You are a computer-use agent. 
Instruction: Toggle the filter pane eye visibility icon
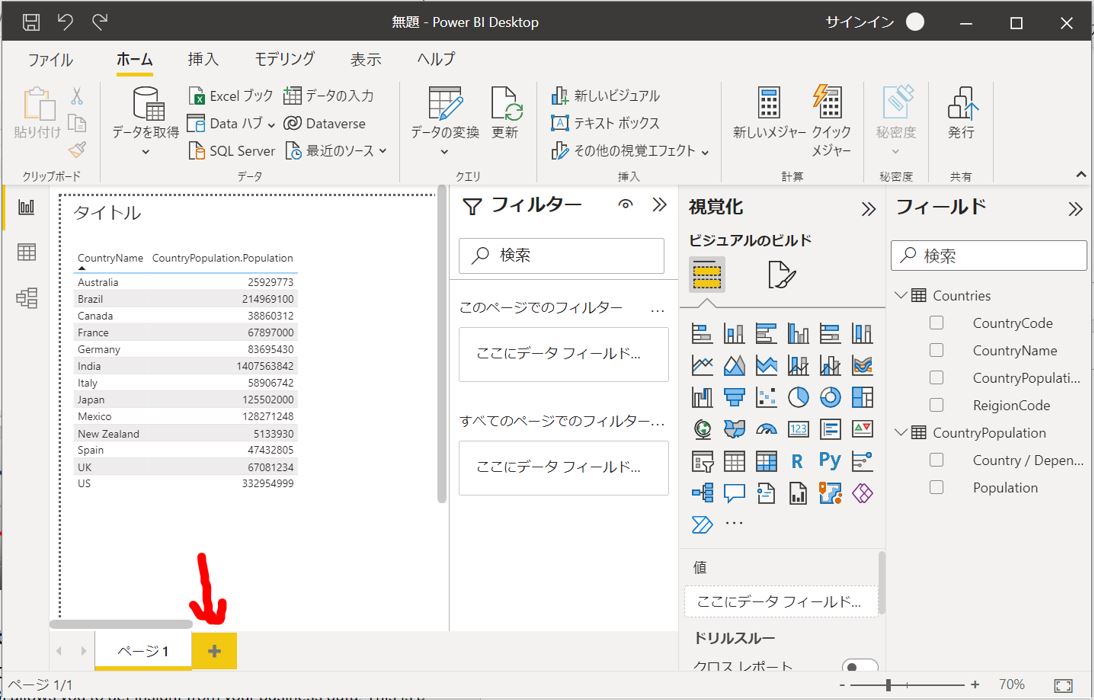point(625,204)
